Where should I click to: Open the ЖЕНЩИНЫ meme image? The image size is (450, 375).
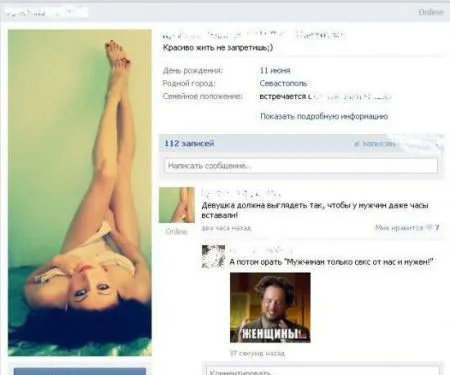(270, 307)
